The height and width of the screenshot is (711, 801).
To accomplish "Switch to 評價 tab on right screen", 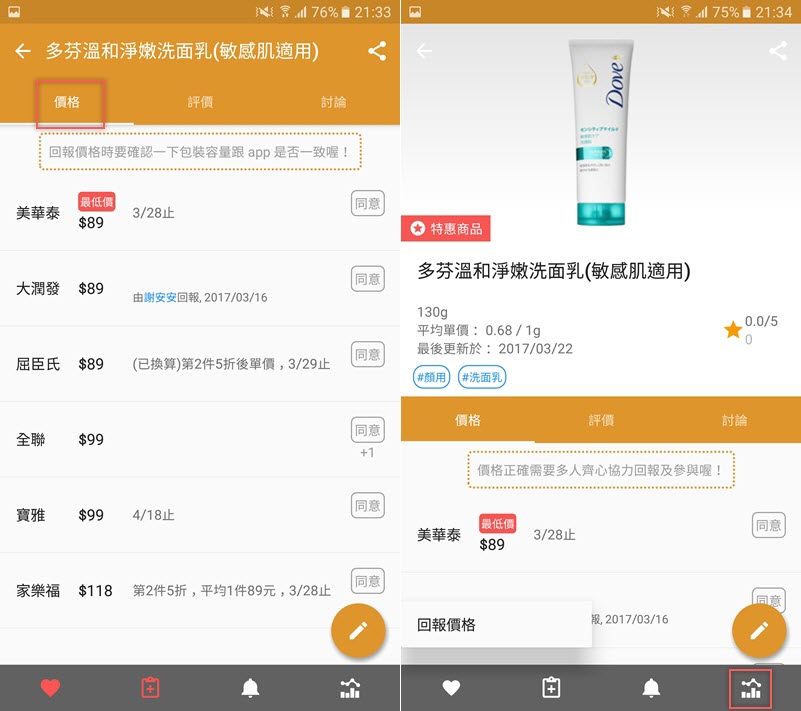I will (601, 420).
